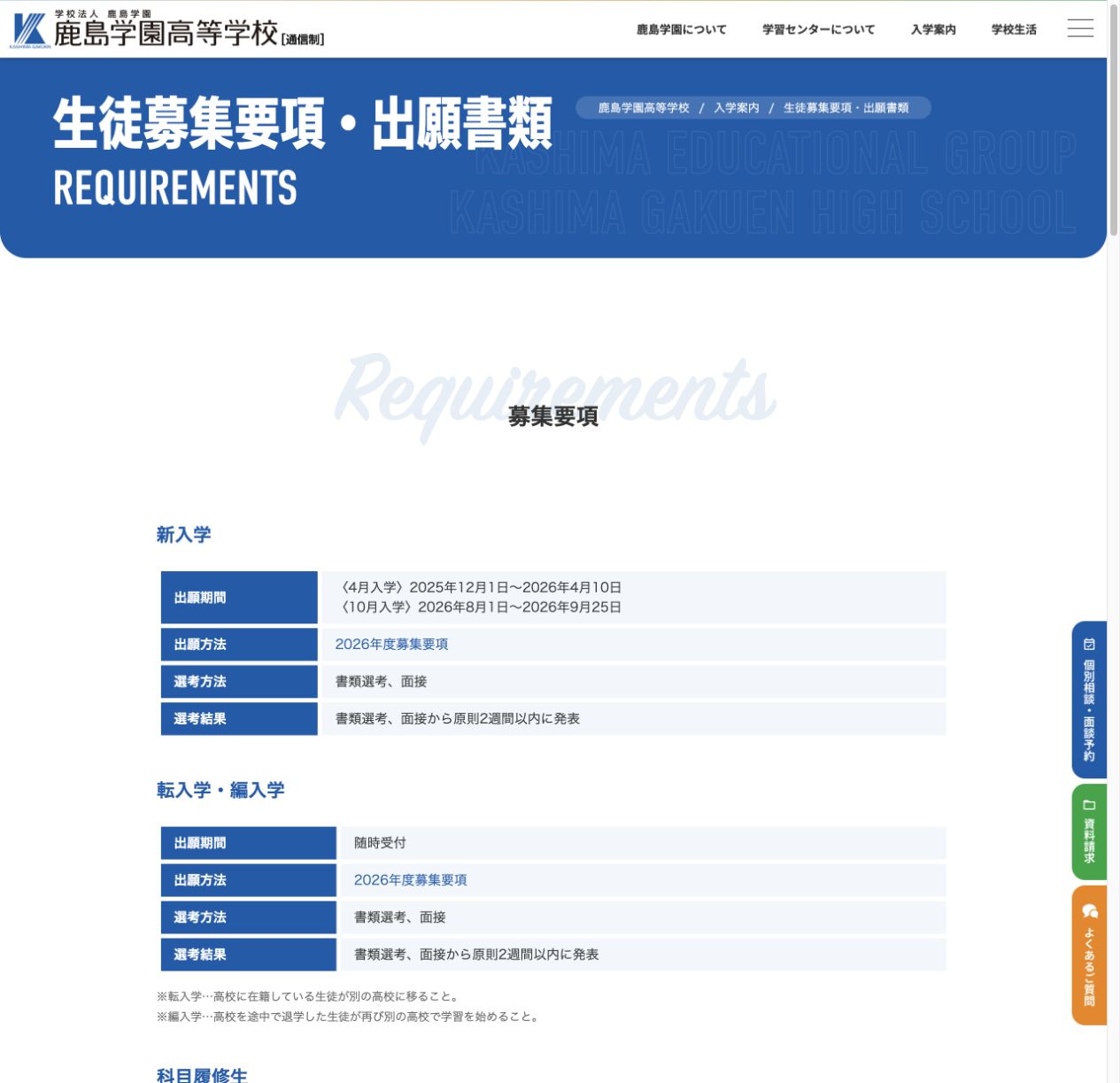Image resolution: width=1120 pixels, height=1083 pixels.
Task: Click ※転入学 explanatory note
Action: (x=308, y=996)
